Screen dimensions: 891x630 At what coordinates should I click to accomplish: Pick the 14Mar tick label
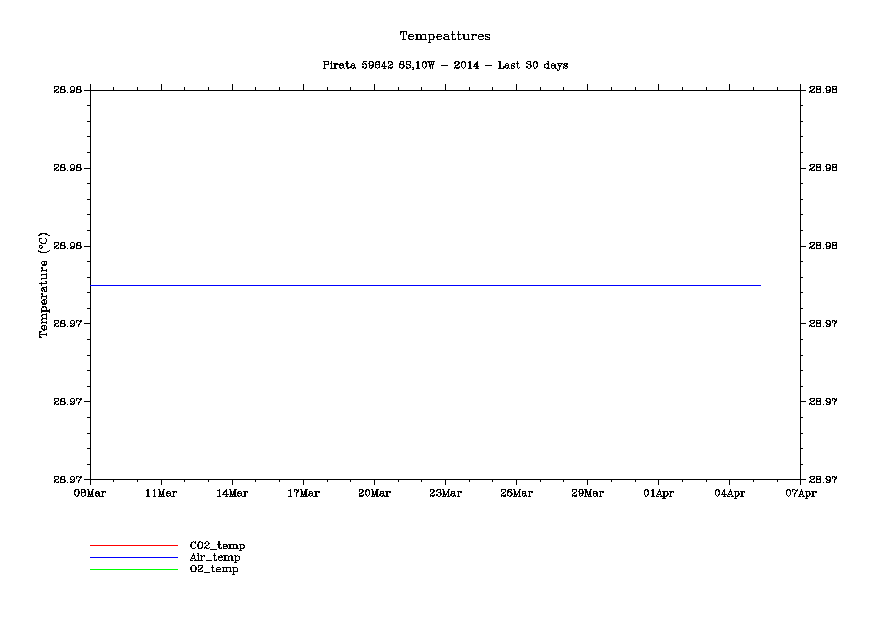coord(232,493)
